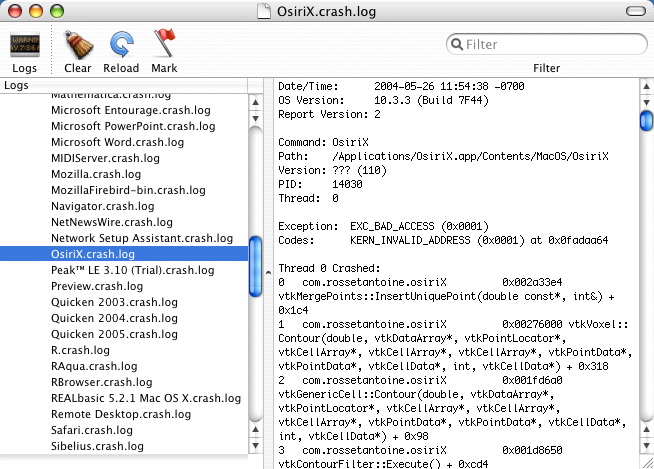Select Microsoft Word.crash.log

[117, 142]
